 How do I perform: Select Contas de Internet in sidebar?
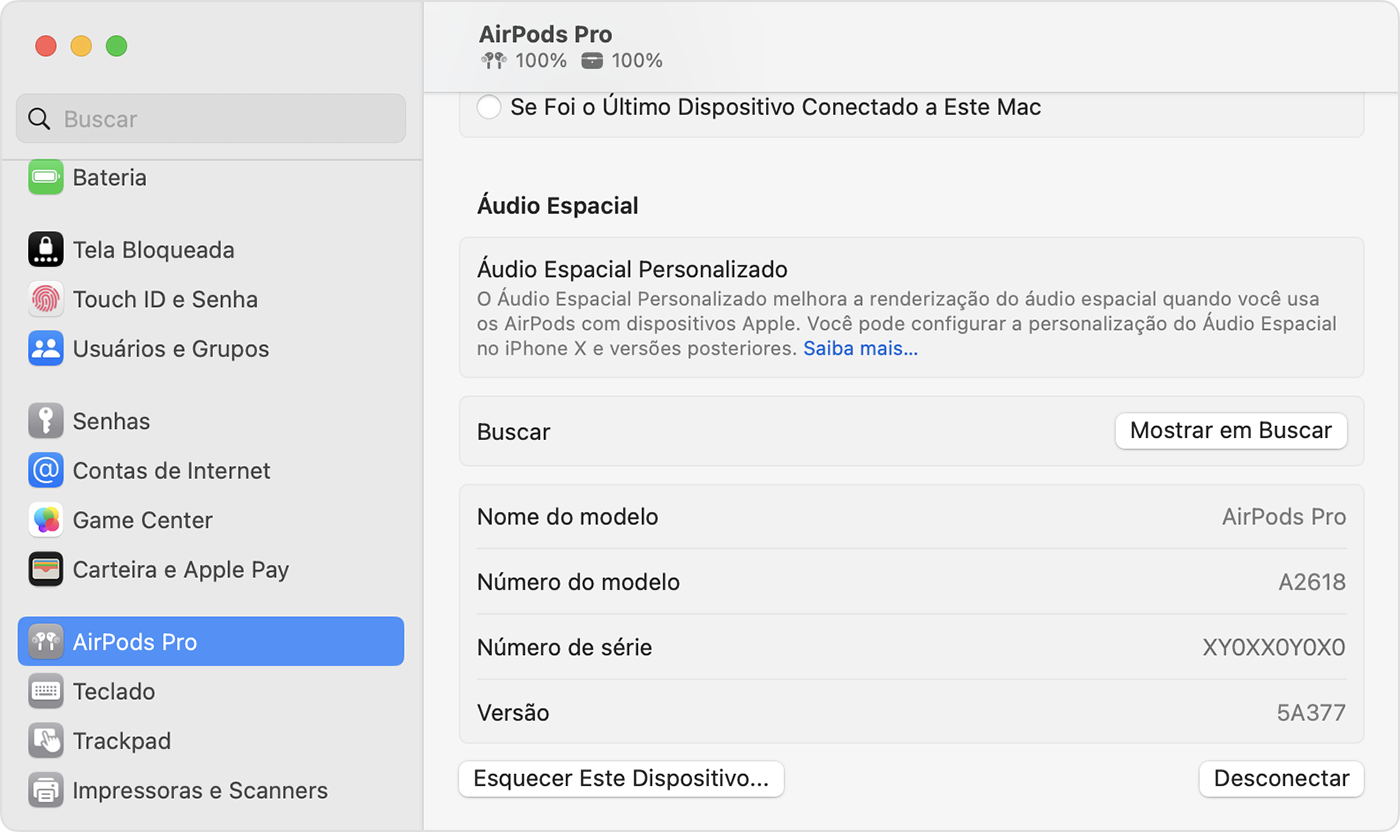click(210, 470)
